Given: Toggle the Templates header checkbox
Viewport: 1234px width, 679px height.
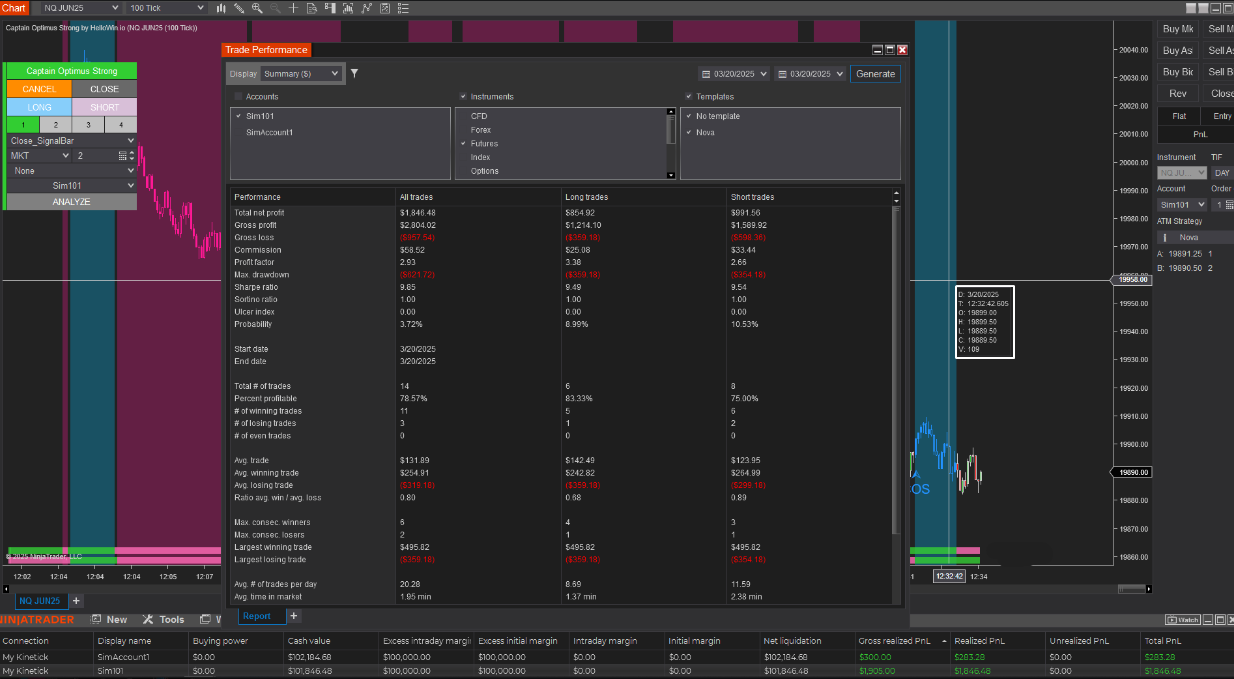Looking at the screenshot, I should coord(688,97).
